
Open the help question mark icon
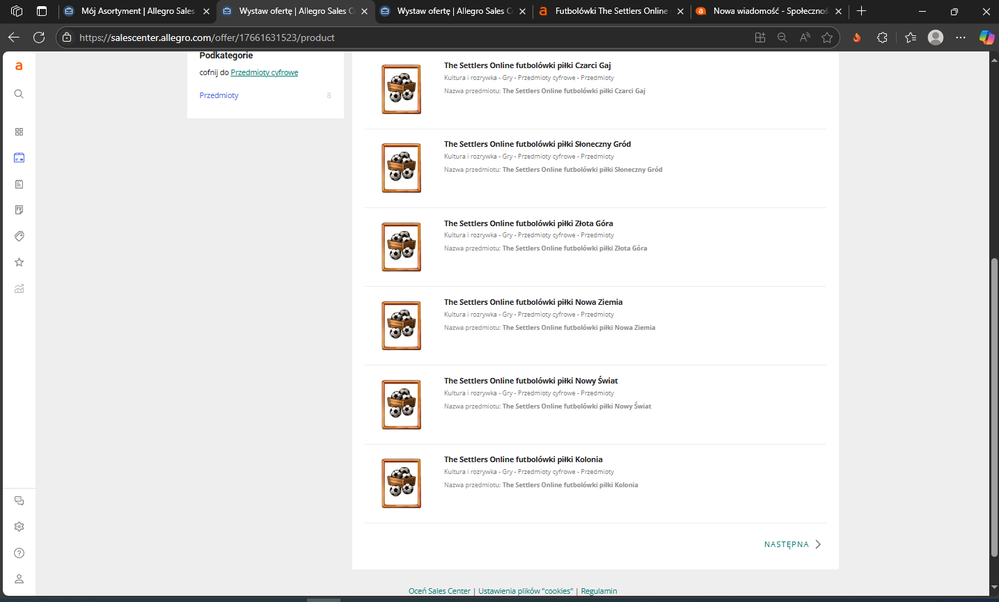(19, 553)
